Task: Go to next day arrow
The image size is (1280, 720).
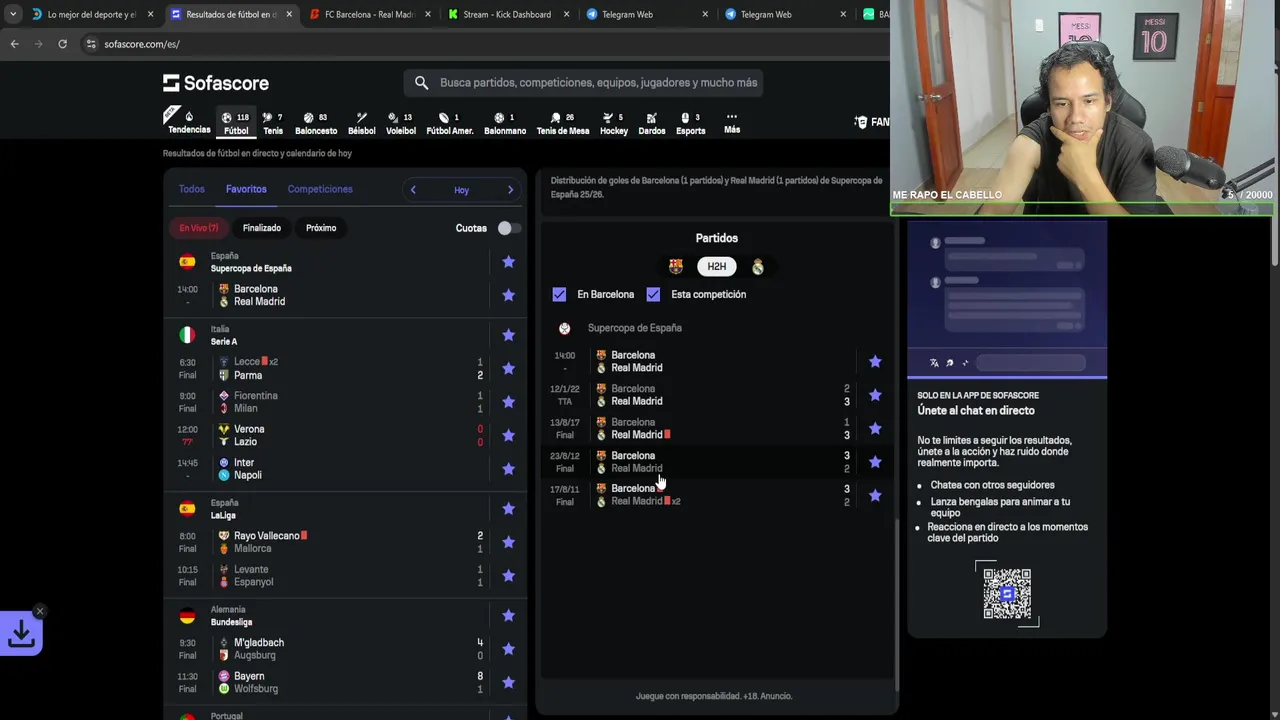Action: 510,190
